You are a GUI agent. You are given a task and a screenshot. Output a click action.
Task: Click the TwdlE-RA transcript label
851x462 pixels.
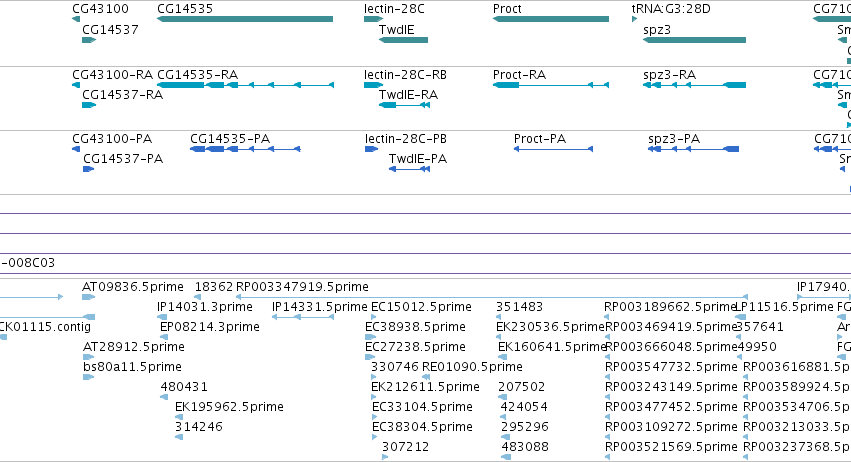coord(408,94)
